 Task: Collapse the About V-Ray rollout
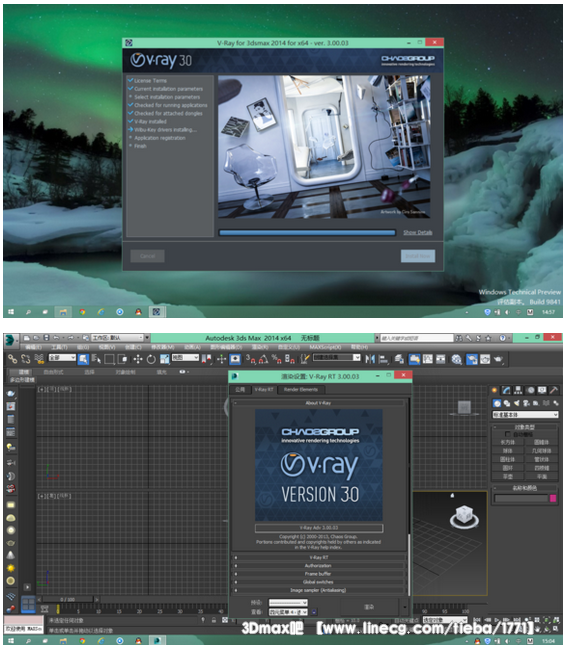[x=319, y=403]
